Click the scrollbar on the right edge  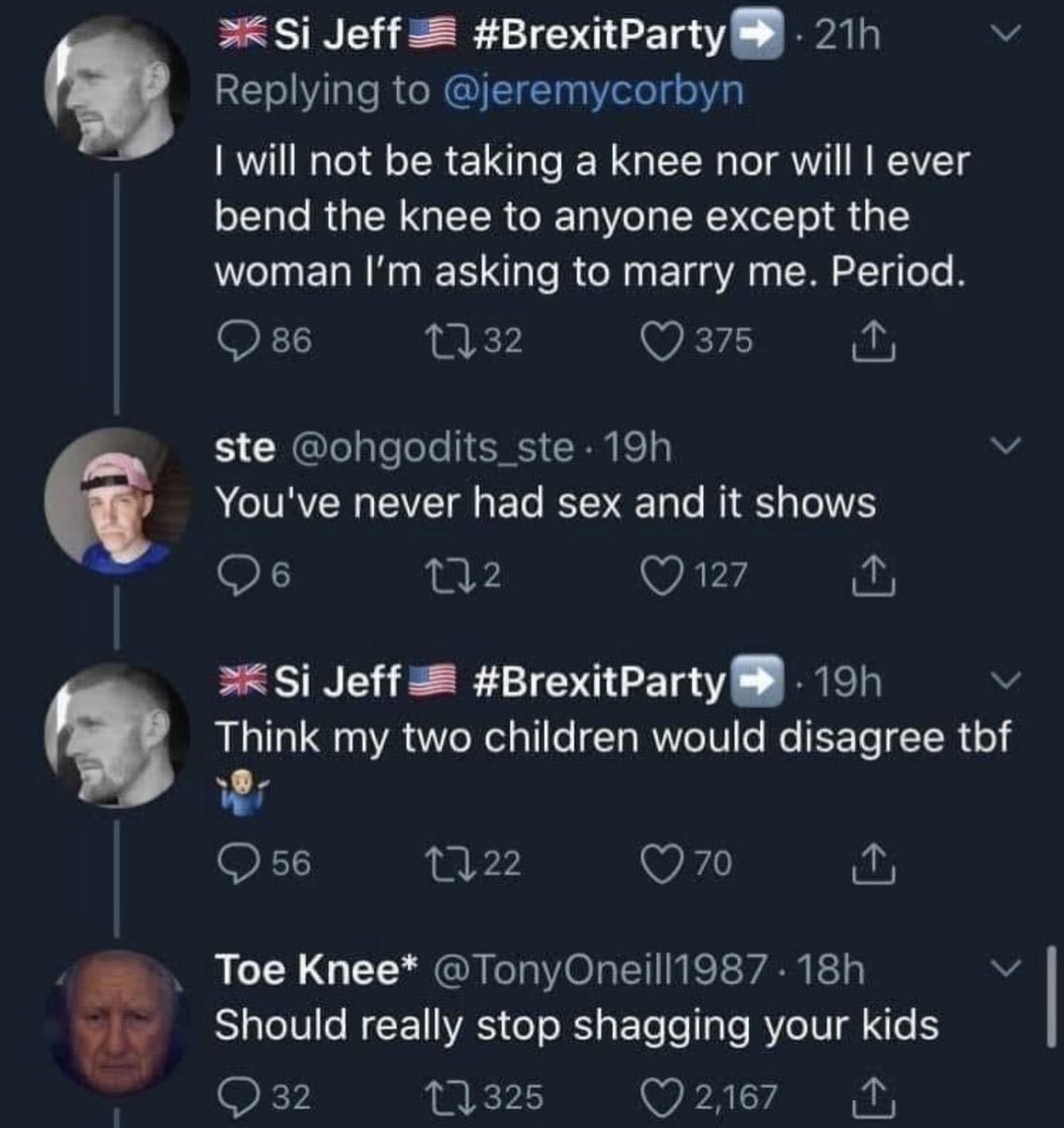pos(1050,996)
